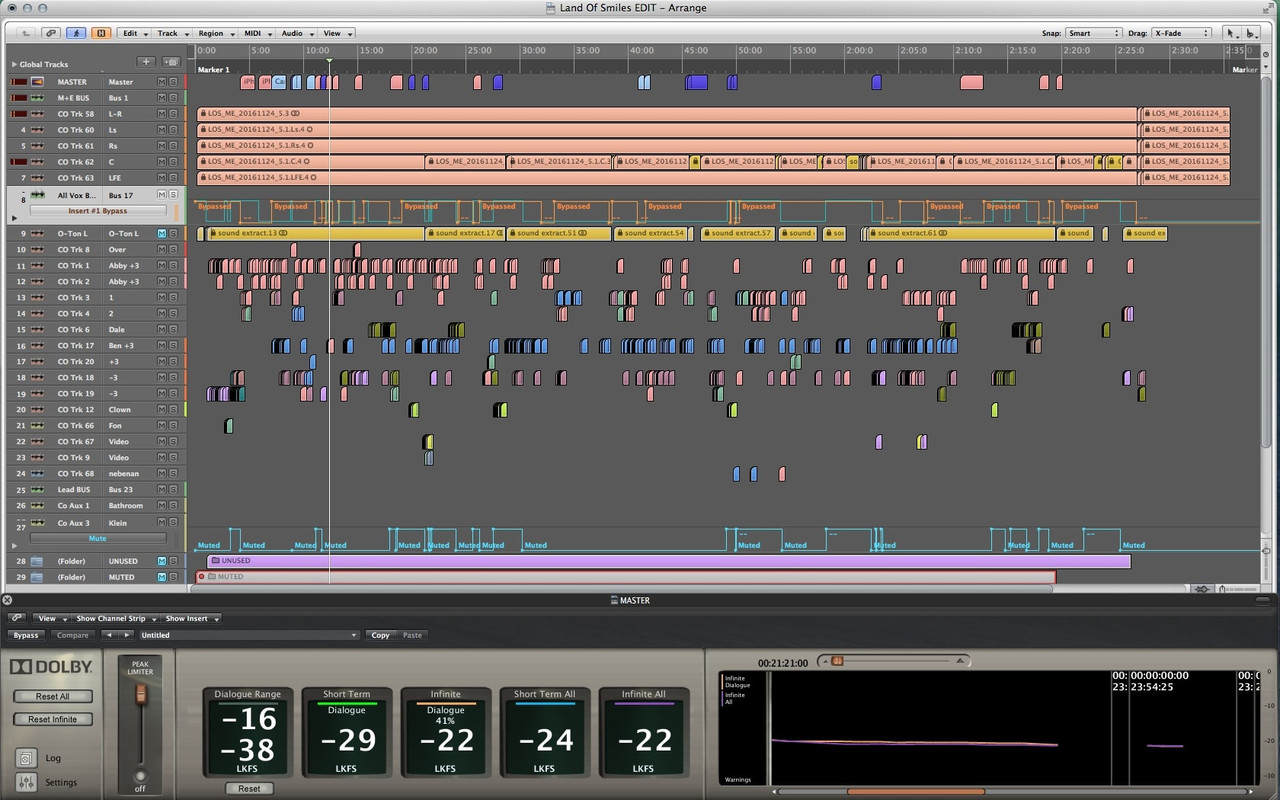Image resolution: width=1280 pixels, height=800 pixels.
Task: Click the CO Trk 12 Clown track icon
Action: pyautogui.click(x=38, y=410)
